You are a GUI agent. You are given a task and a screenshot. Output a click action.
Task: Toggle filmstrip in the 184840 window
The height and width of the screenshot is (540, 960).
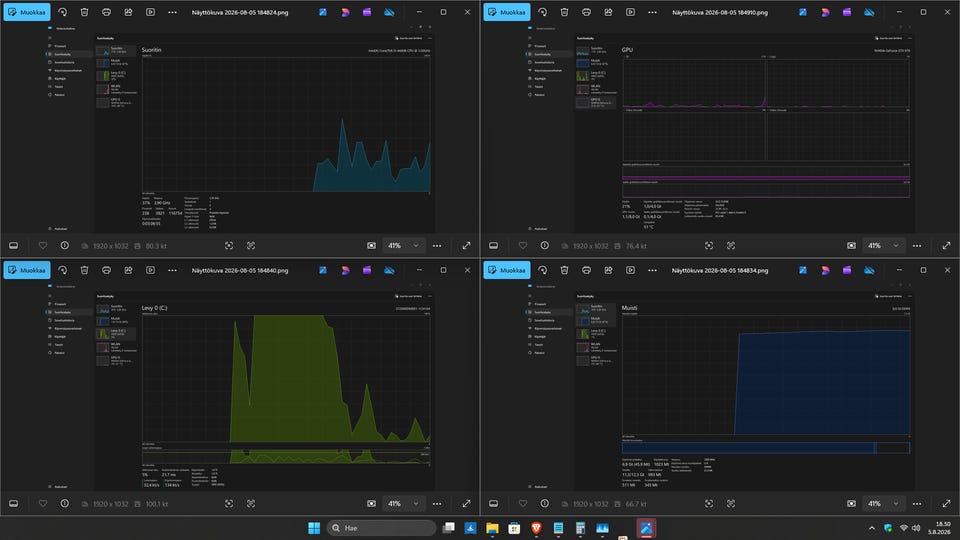click(13, 503)
